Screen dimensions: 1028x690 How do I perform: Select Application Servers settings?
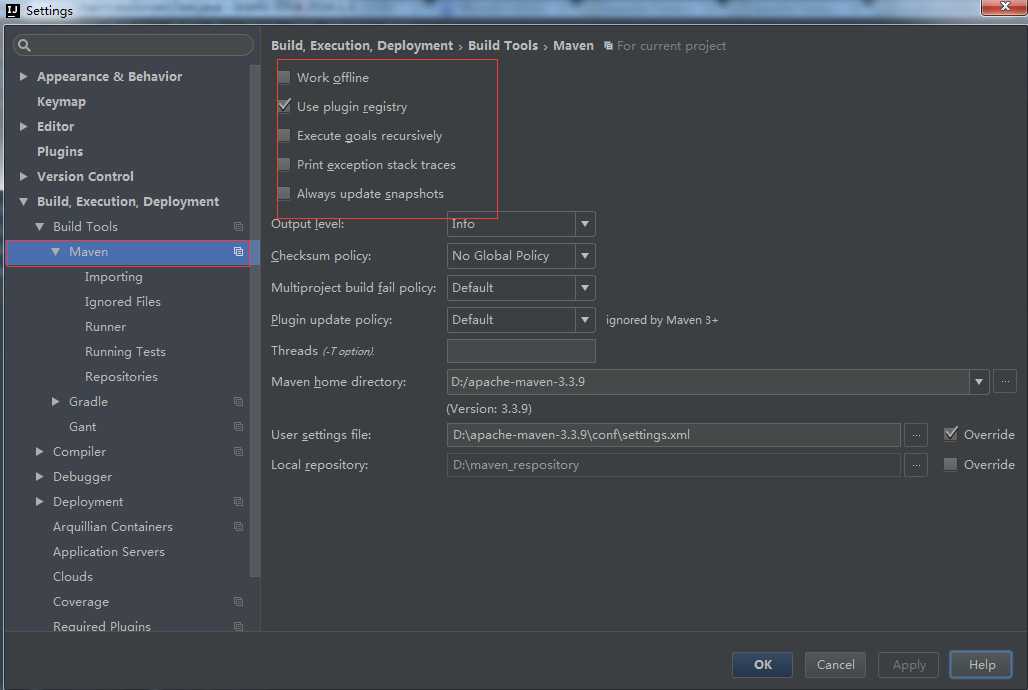point(109,552)
